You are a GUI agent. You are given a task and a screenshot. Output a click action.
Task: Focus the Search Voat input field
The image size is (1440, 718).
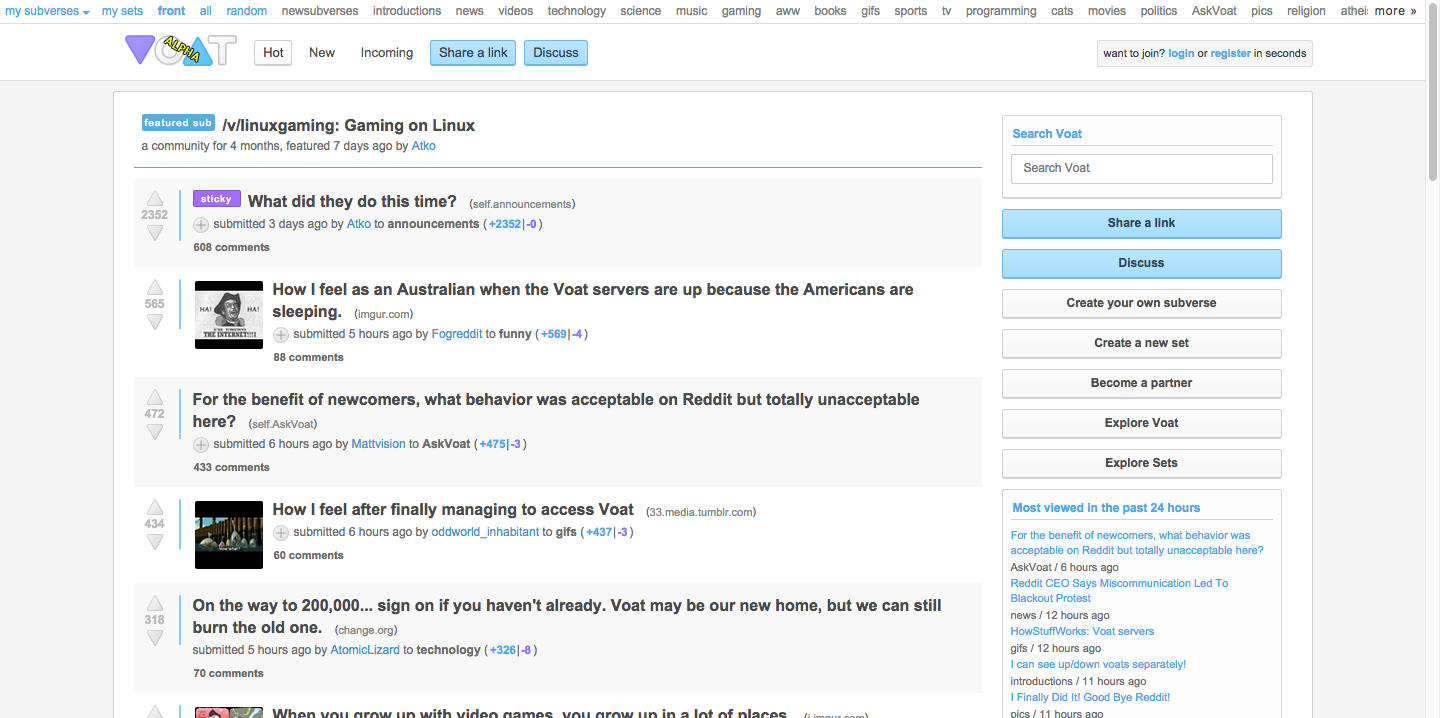(1141, 168)
